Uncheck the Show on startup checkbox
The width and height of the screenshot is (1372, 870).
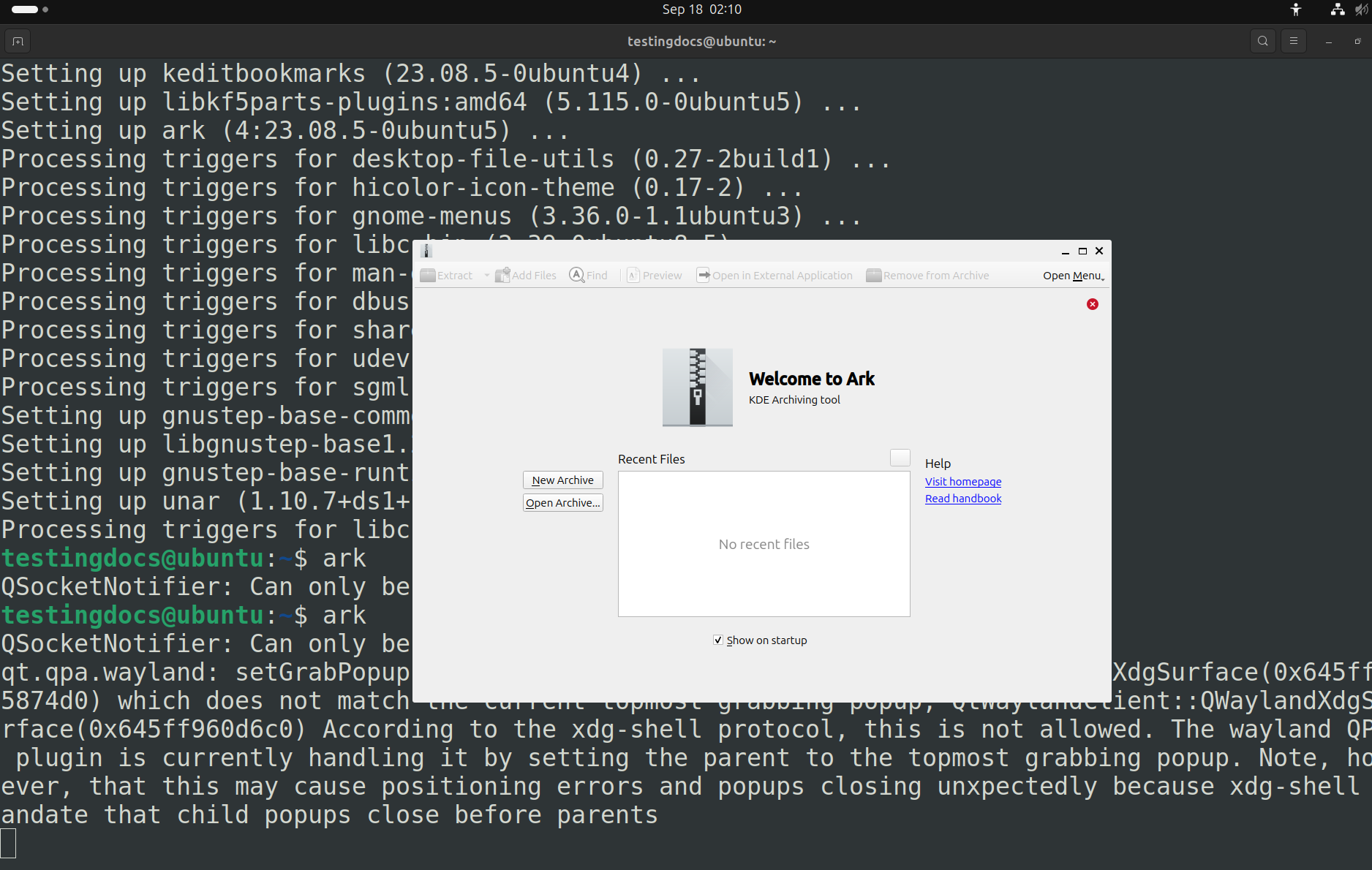click(718, 640)
